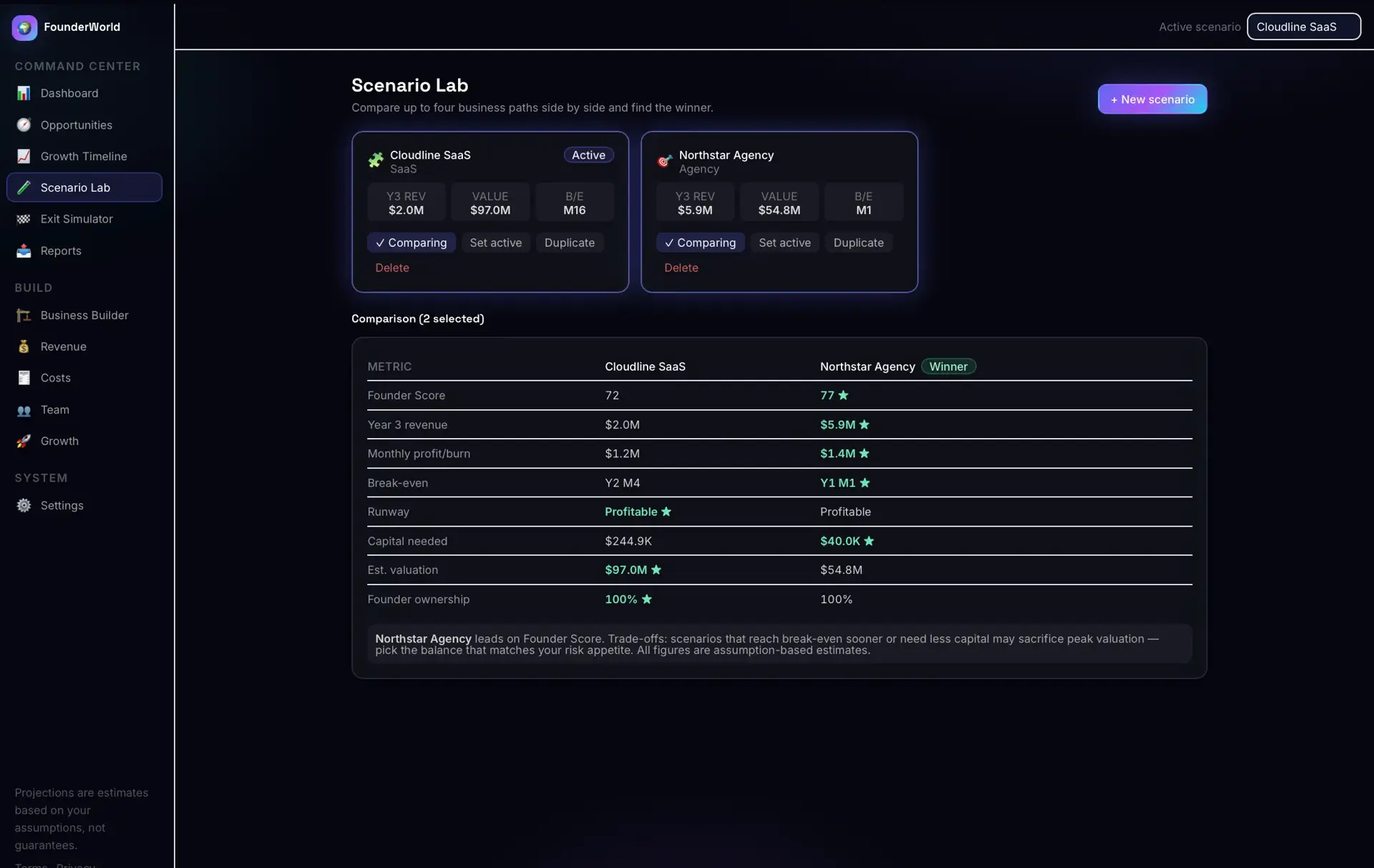Image resolution: width=1374 pixels, height=868 pixels.
Task: Click the Growth Timeline chart icon
Action: 24,156
